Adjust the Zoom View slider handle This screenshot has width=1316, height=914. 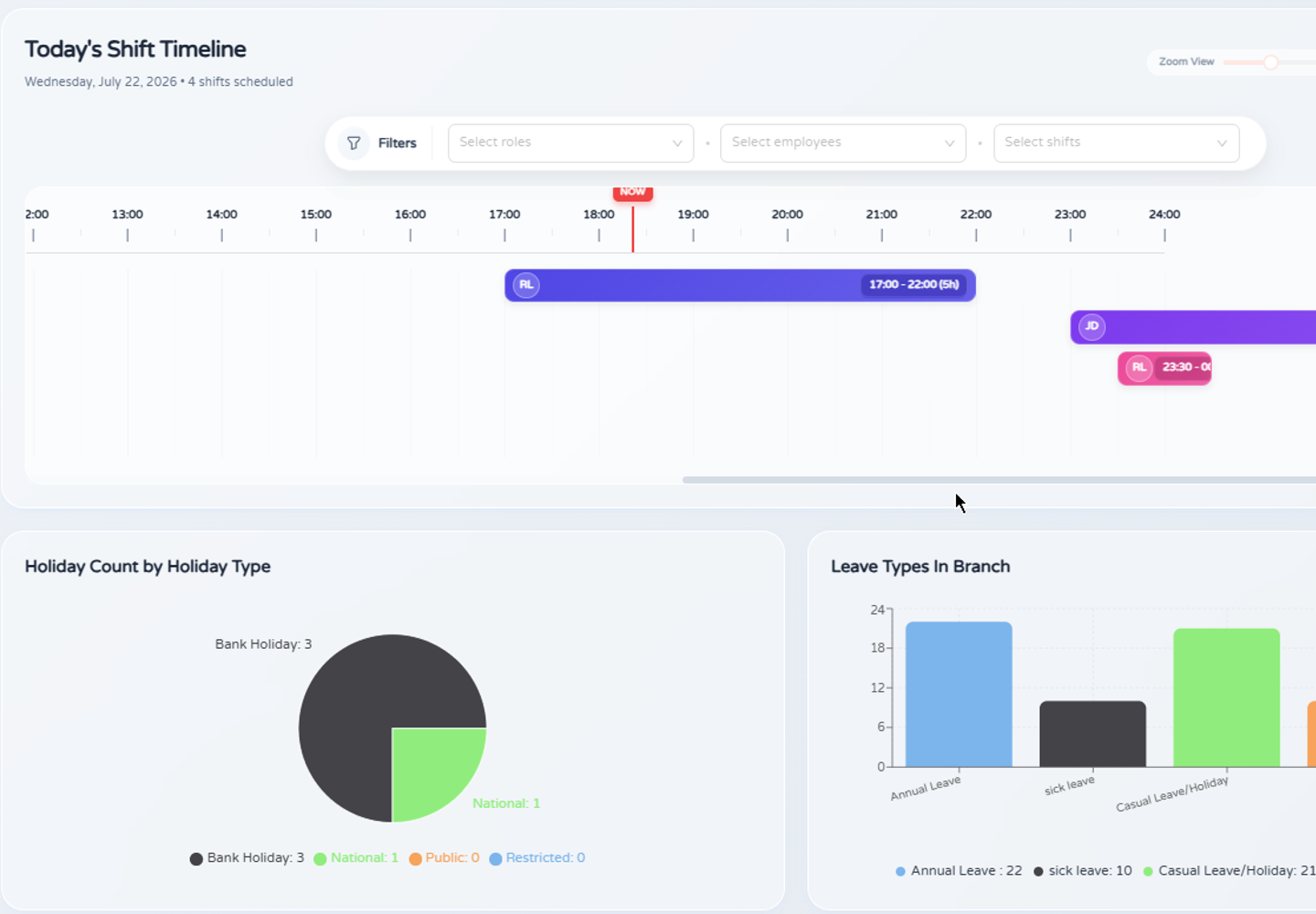pyautogui.click(x=1270, y=62)
